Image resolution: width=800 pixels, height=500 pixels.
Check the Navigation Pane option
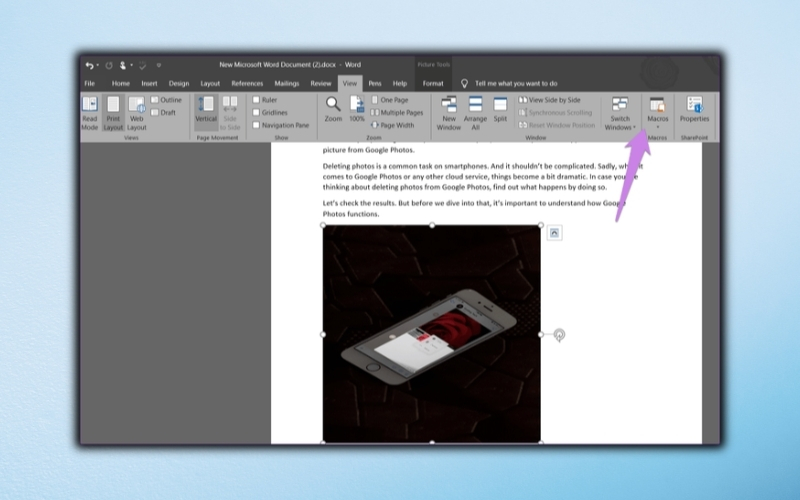256,125
